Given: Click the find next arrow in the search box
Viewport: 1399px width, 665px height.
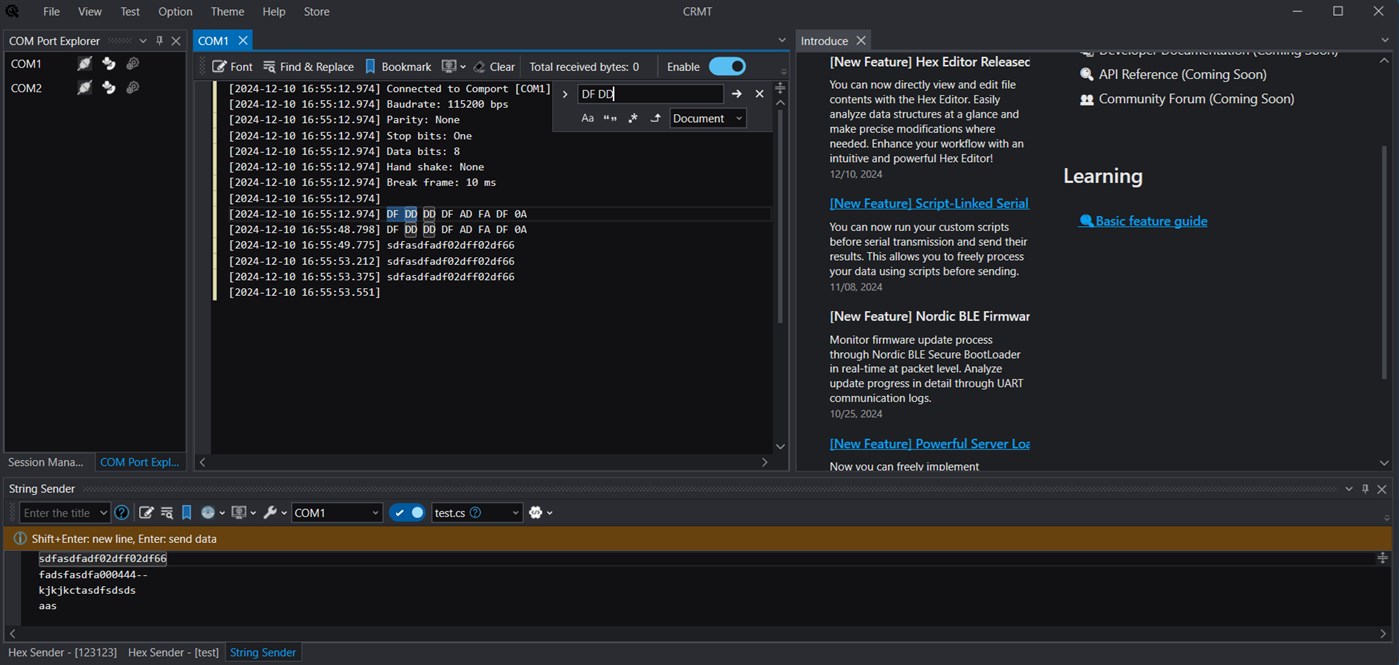Looking at the screenshot, I should [x=737, y=94].
